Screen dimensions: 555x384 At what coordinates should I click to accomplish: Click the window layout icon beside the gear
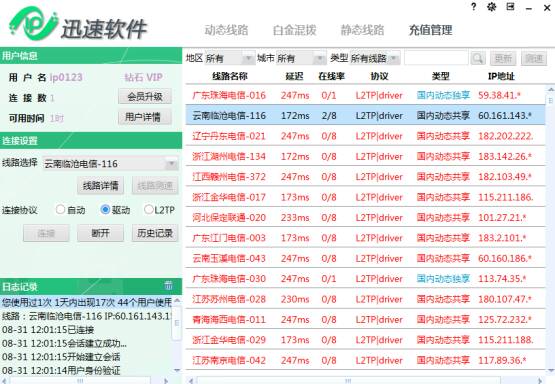coord(510,7)
